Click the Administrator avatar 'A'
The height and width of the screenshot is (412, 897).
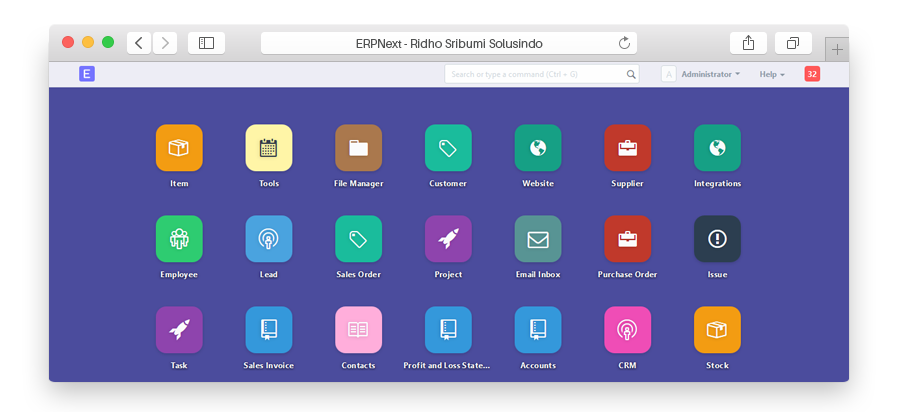point(669,74)
